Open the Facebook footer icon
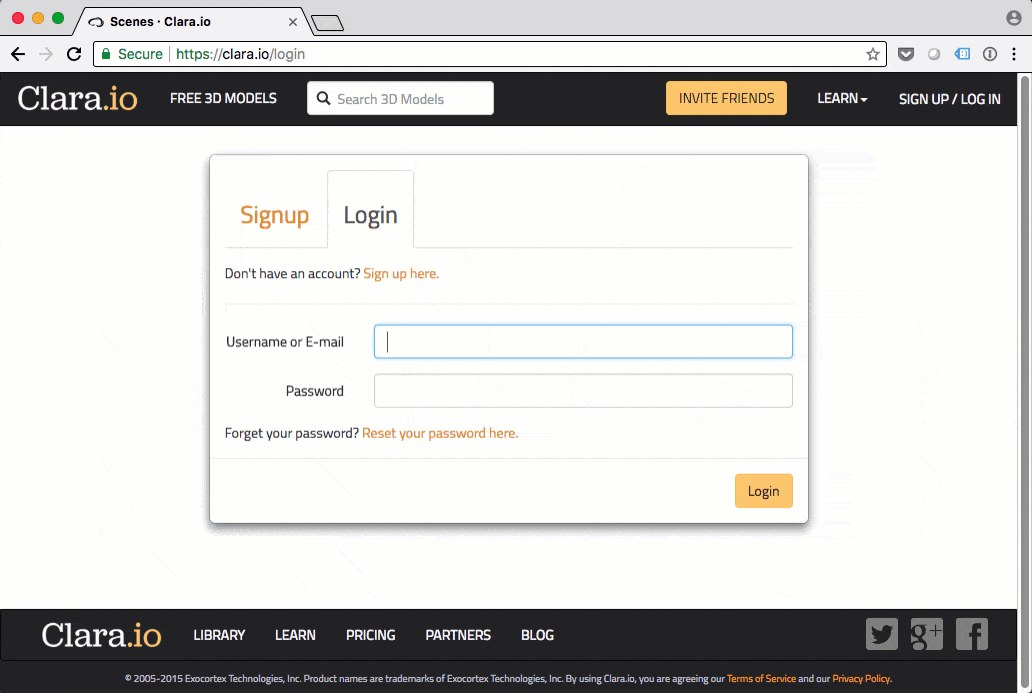1032x693 pixels. point(971,634)
